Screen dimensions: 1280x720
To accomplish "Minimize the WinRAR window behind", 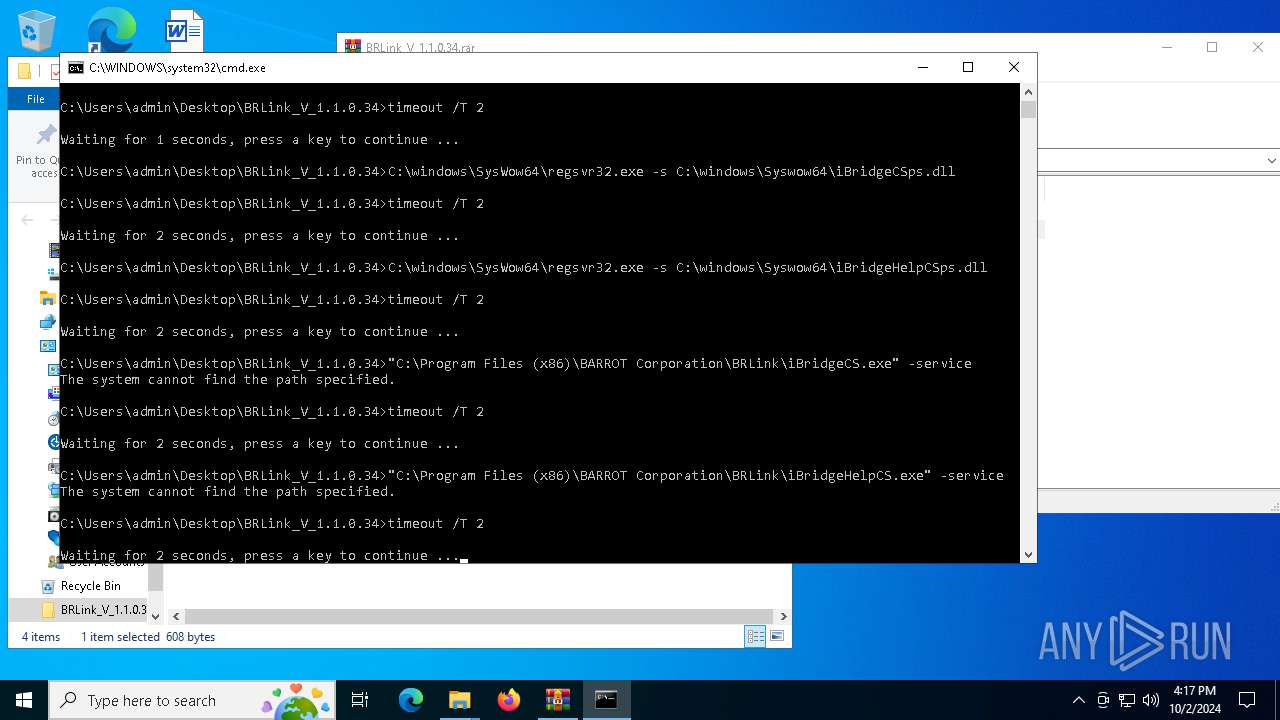I will [1166, 47].
